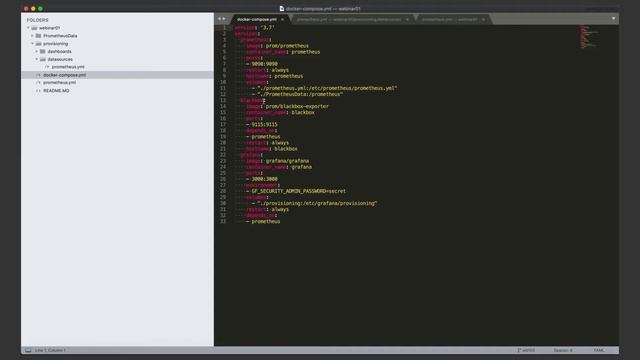Click the prom/blackbox-exporter image line
640x360 pixels.
coord(287,106)
